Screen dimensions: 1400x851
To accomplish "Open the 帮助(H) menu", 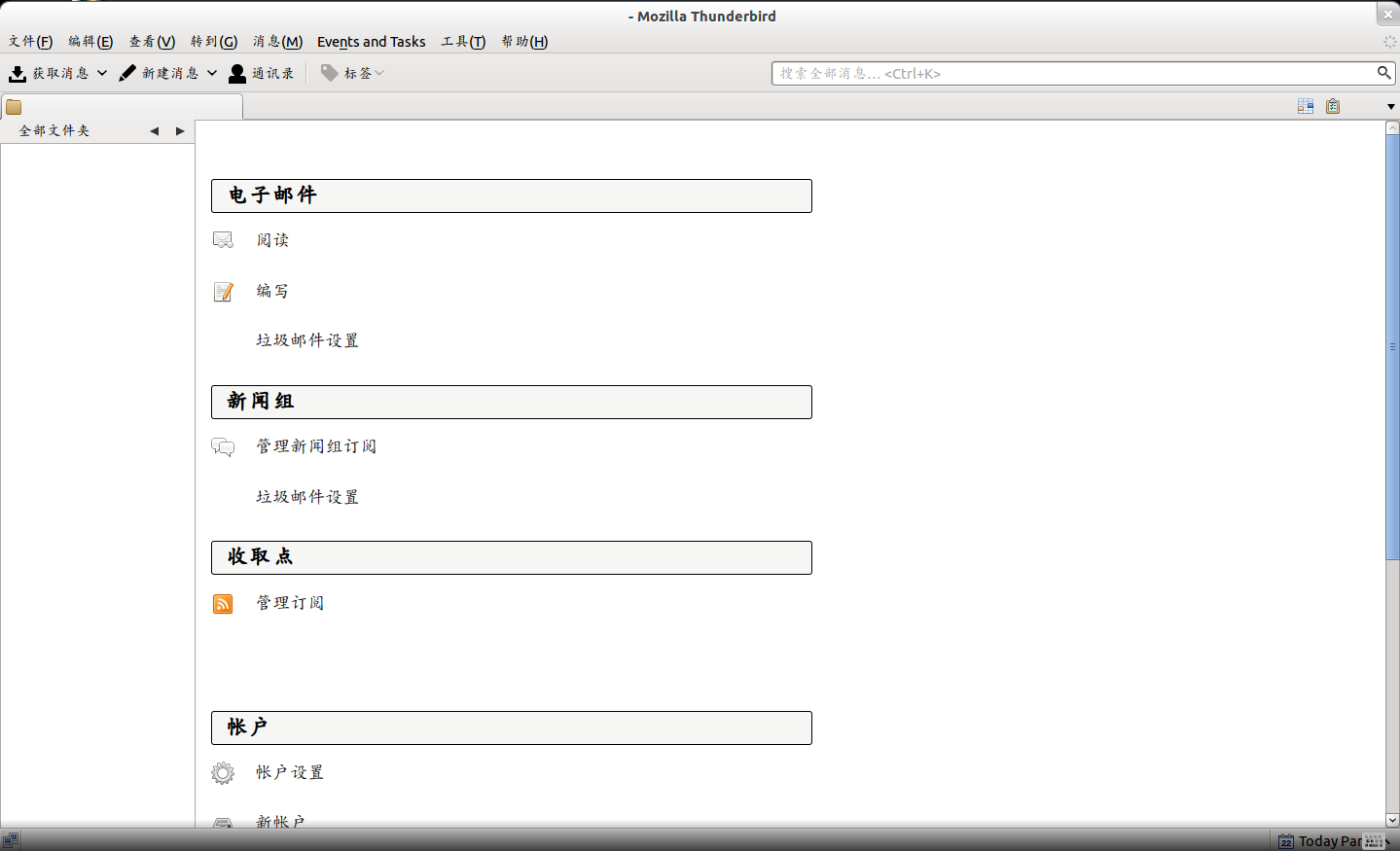I will [525, 42].
